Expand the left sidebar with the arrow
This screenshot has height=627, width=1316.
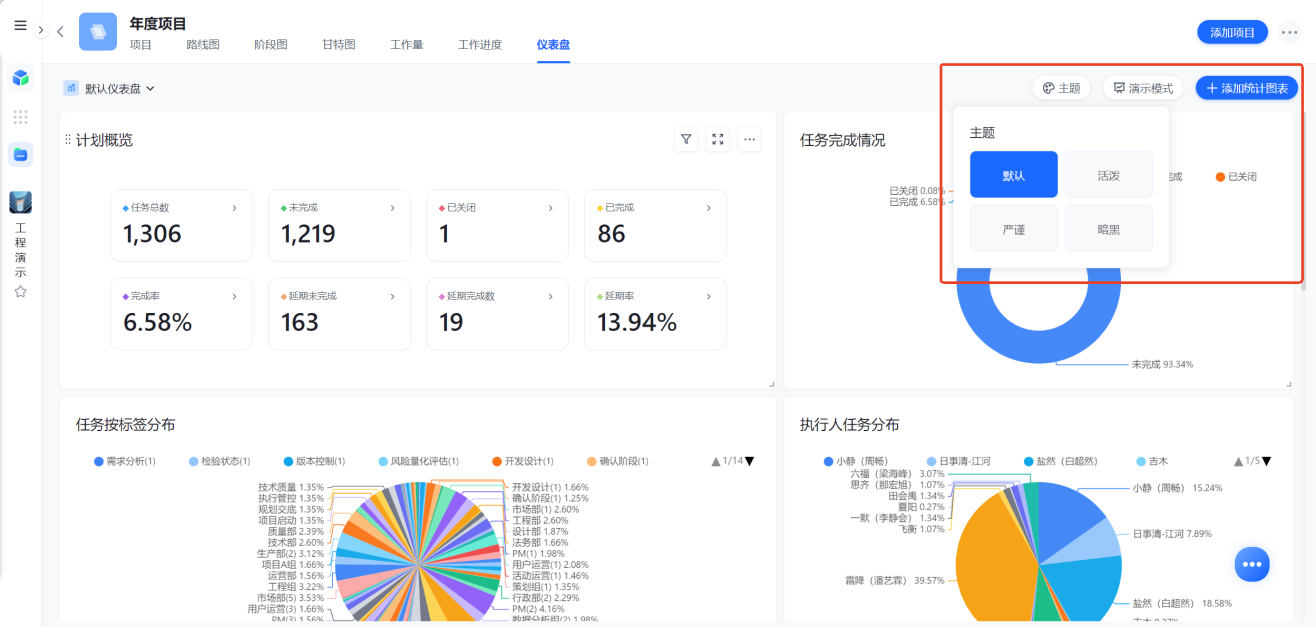tap(41, 31)
